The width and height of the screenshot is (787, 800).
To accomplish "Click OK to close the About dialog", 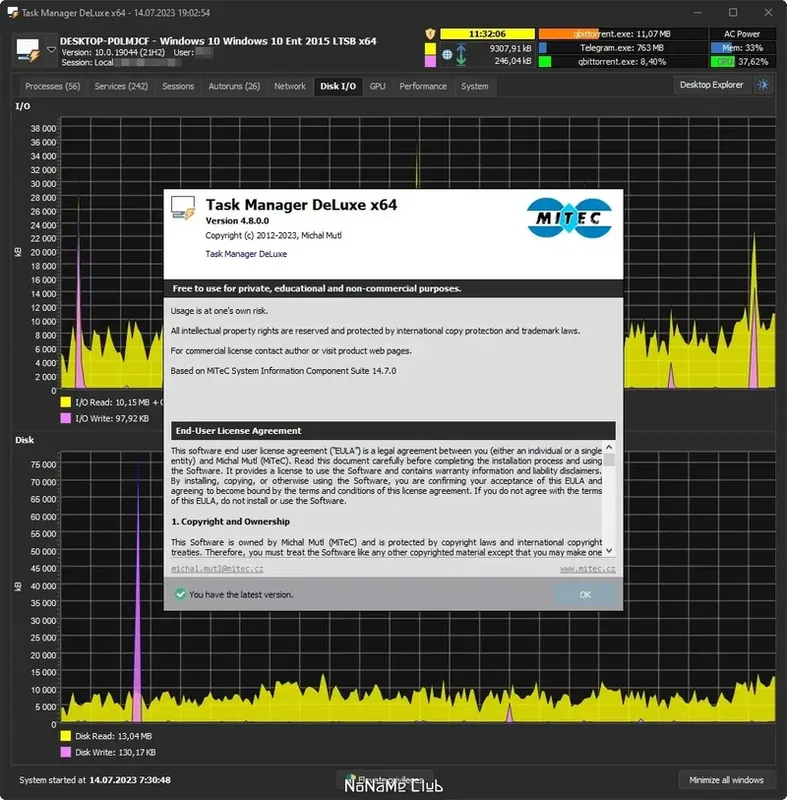I will [585, 594].
